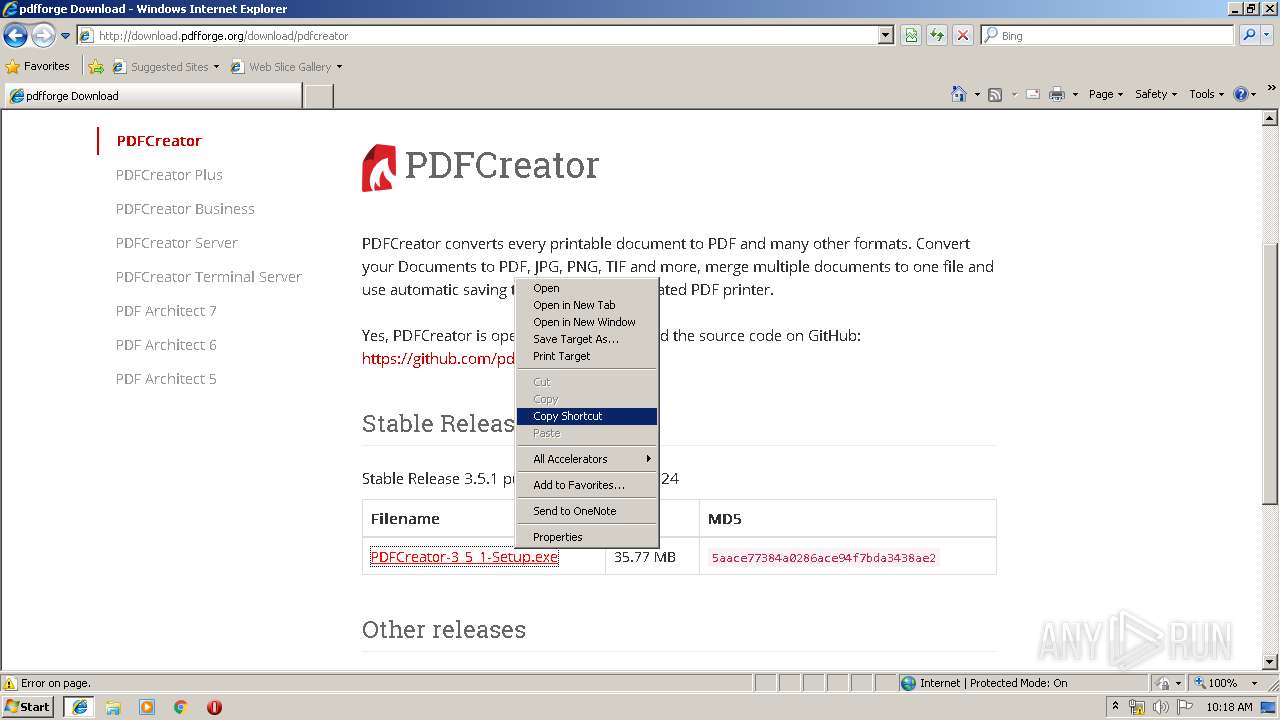Click Internet Explorer taskbar icon
Image resolution: width=1280 pixels, height=720 pixels.
79,707
